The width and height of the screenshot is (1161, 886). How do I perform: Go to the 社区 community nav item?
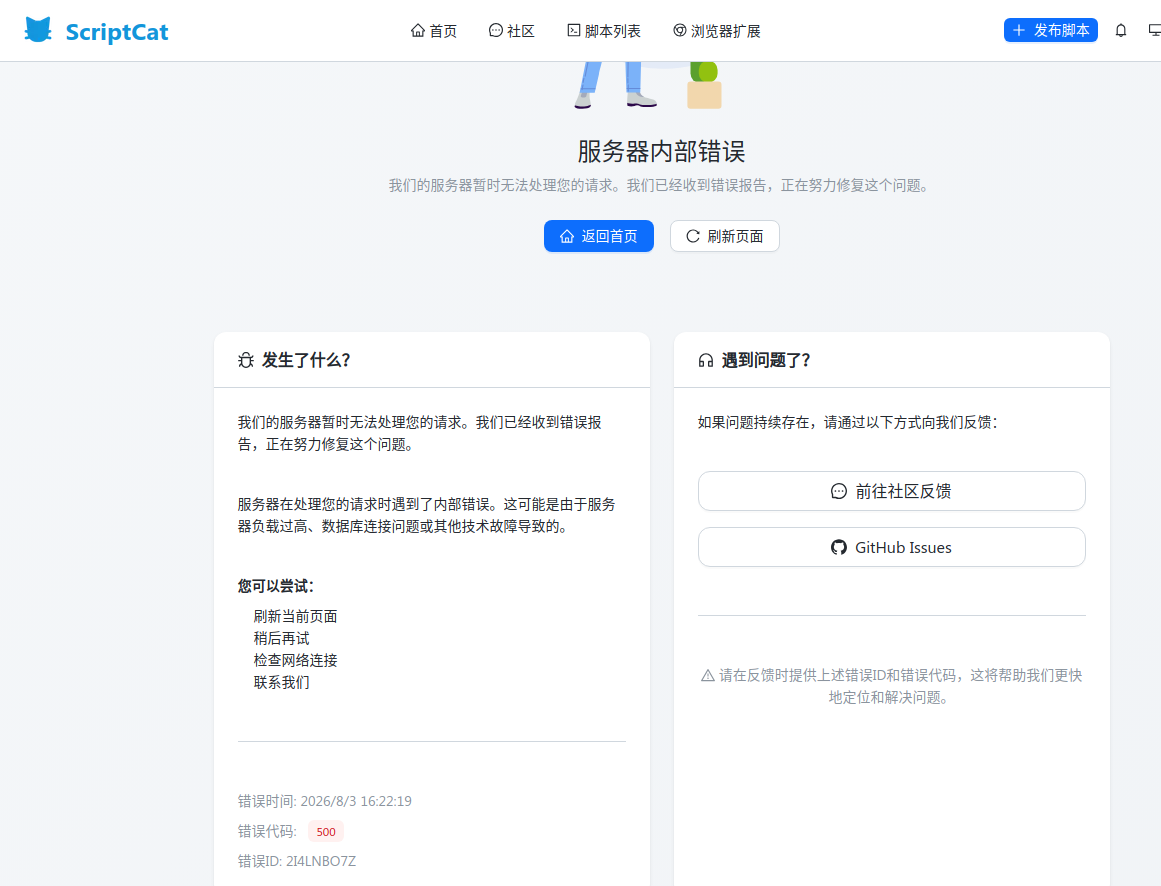512,31
